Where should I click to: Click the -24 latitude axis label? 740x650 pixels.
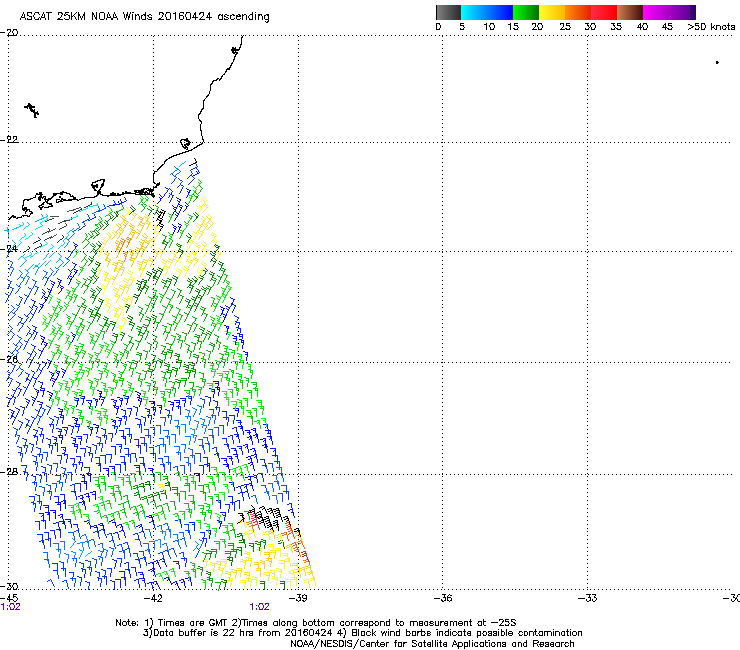point(9,249)
